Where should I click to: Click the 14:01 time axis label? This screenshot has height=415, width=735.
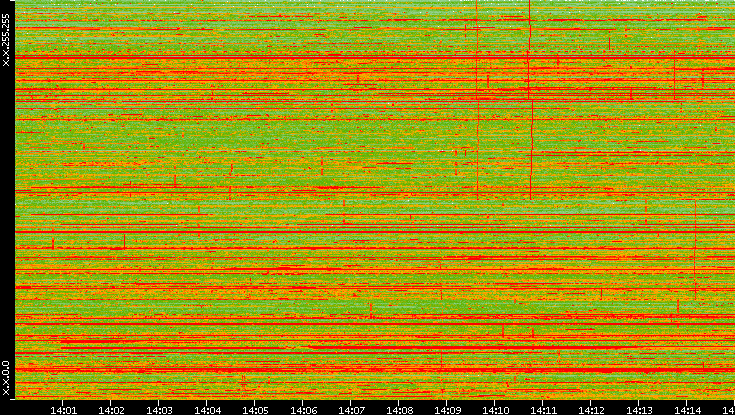coord(63,410)
